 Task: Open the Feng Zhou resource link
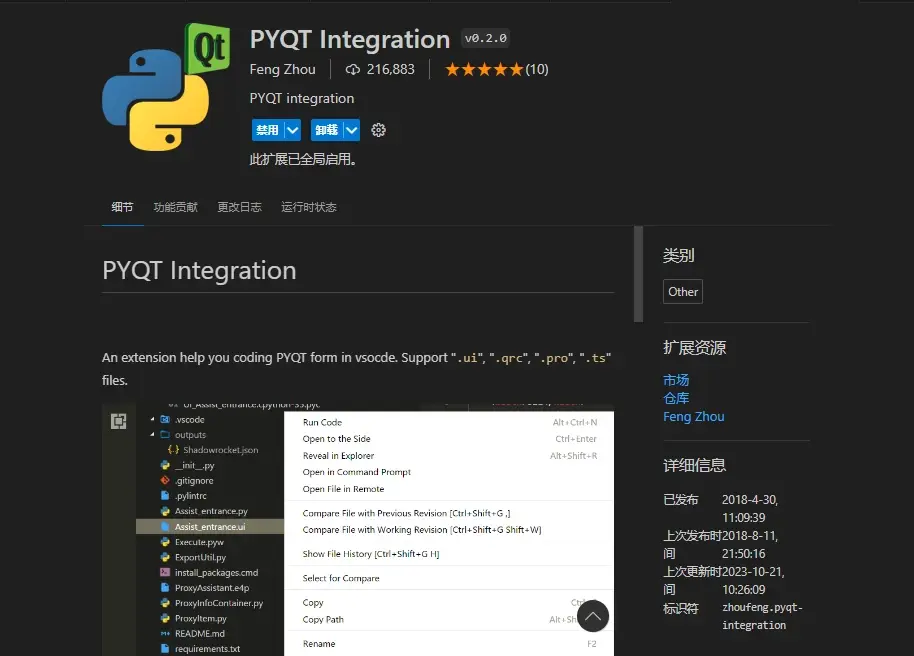694,416
